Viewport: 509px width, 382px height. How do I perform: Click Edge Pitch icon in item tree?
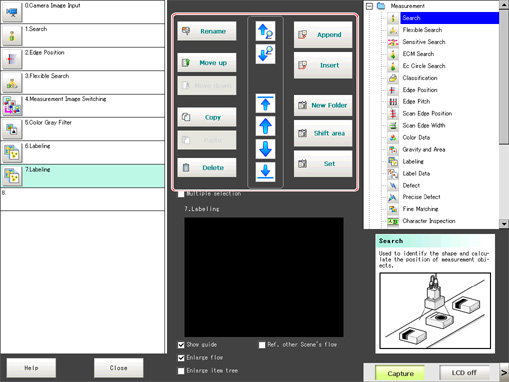coord(393,102)
